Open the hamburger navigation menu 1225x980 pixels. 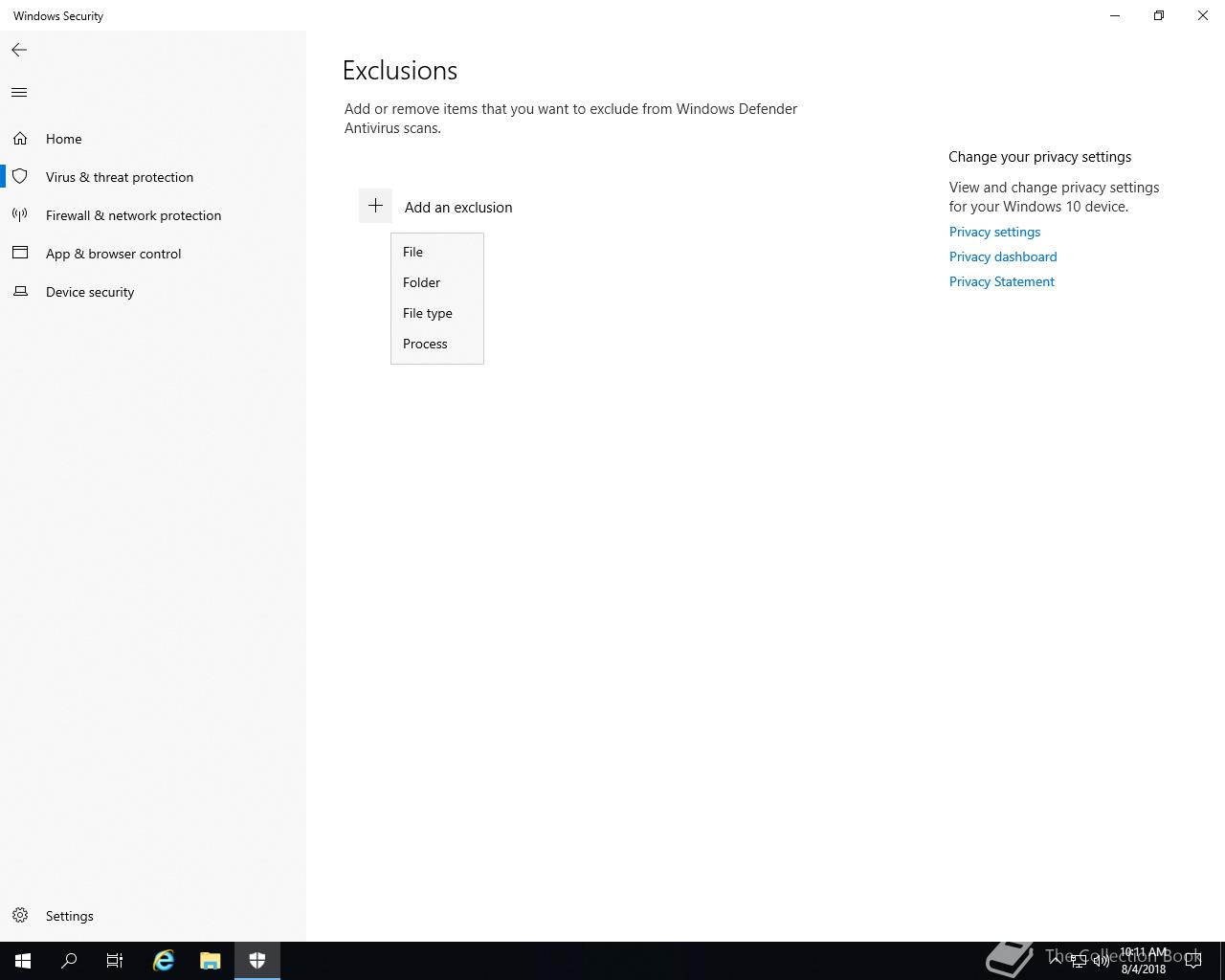pyautogui.click(x=19, y=92)
